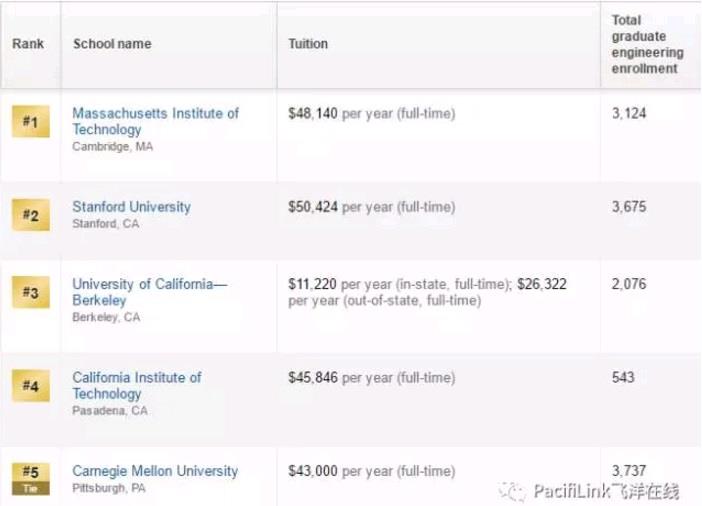Open University of California—Berkeley link

click(x=149, y=293)
